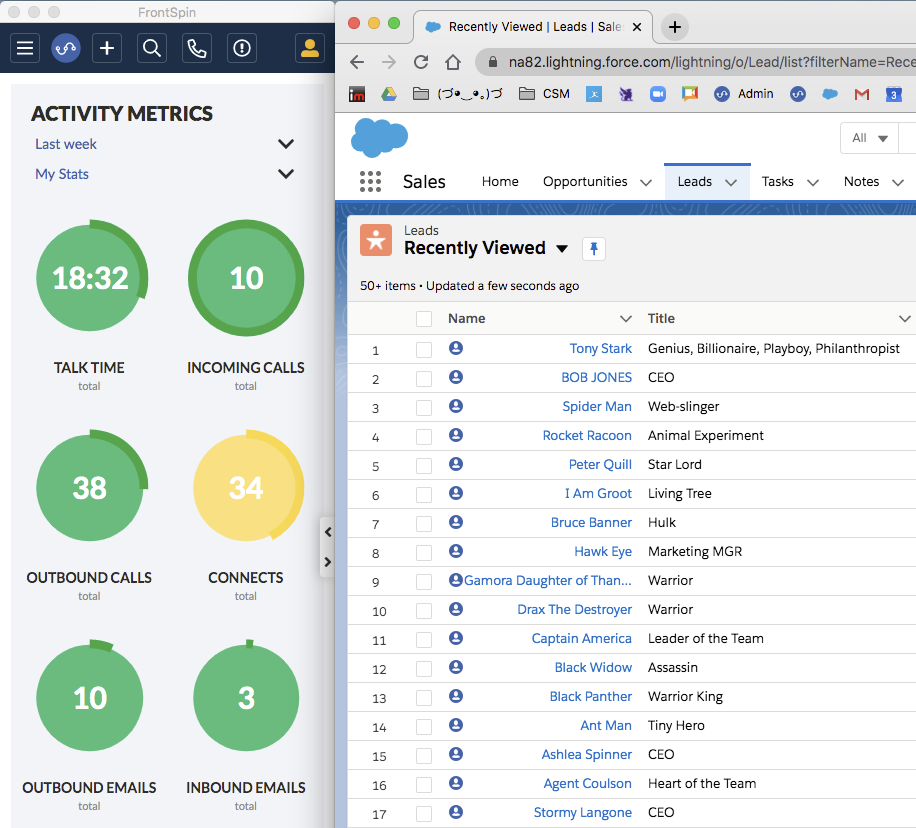Click the FrontSpin phone dialer icon

click(x=197, y=48)
